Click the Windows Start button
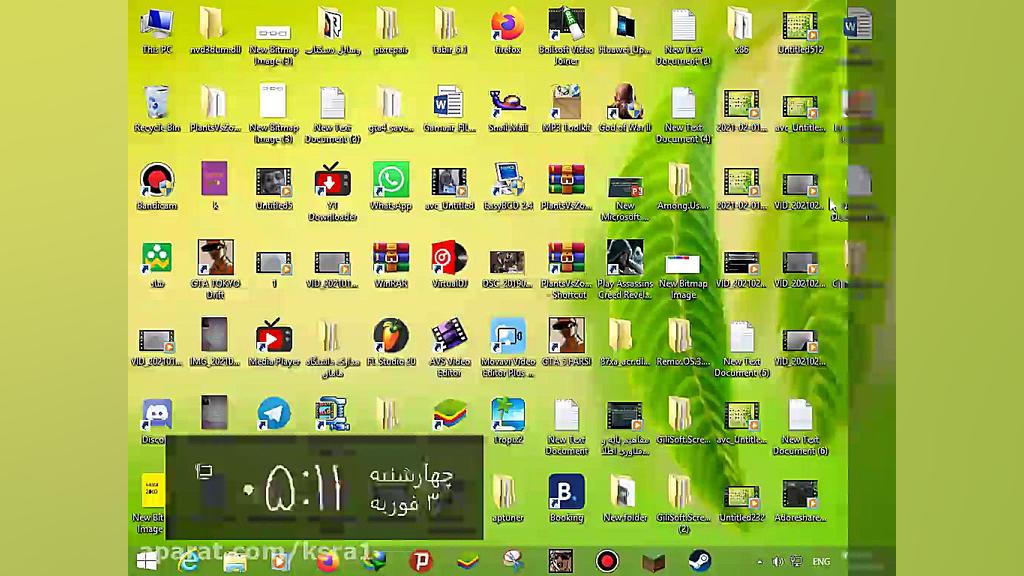Viewport: 1024px width, 576px height. (146, 560)
